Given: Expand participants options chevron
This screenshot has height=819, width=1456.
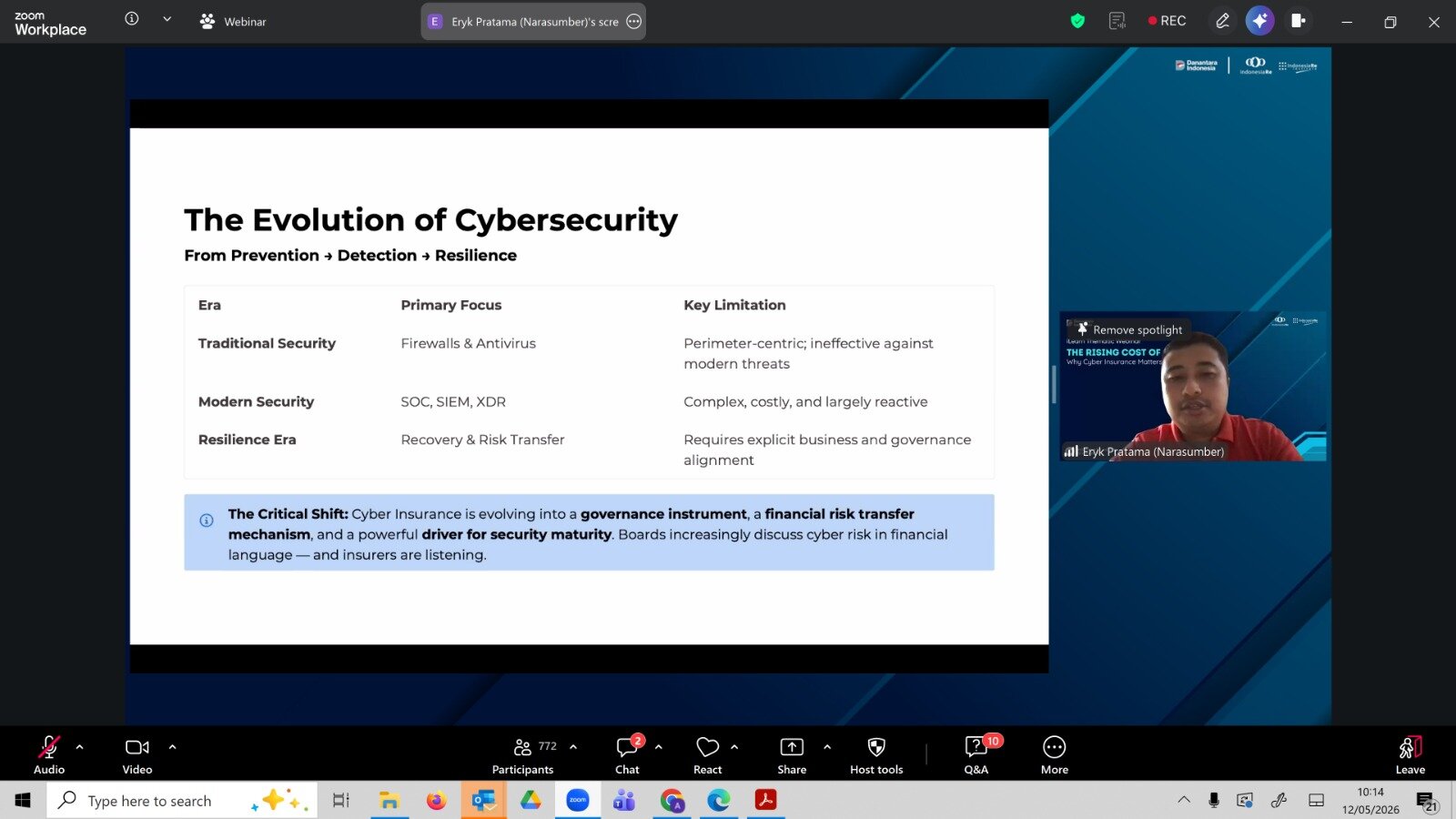Looking at the screenshot, I should pyautogui.click(x=573, y=747).
